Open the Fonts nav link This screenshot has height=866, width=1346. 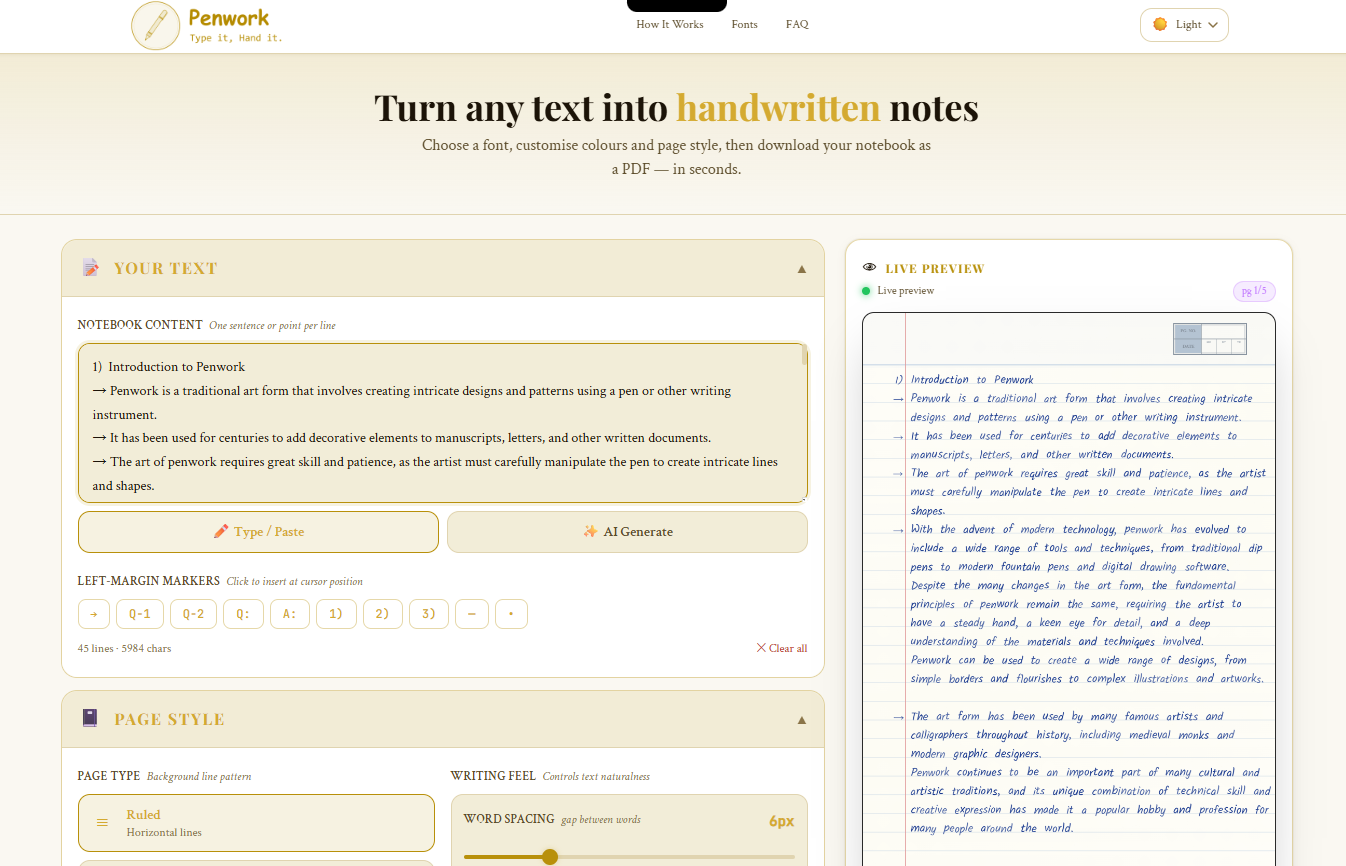[744, 24]
